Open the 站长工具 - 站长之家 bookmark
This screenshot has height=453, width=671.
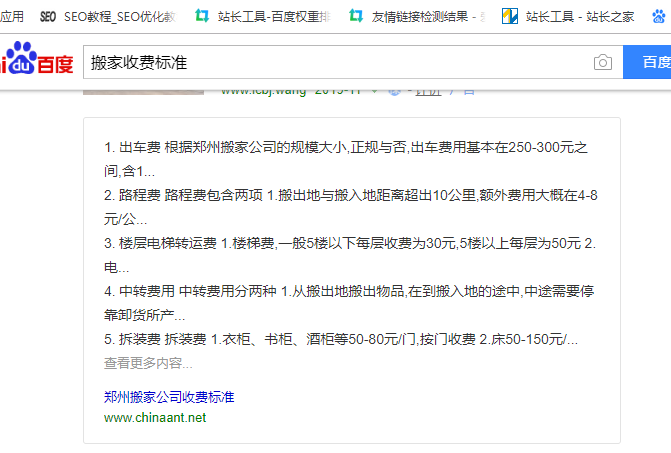568,17
